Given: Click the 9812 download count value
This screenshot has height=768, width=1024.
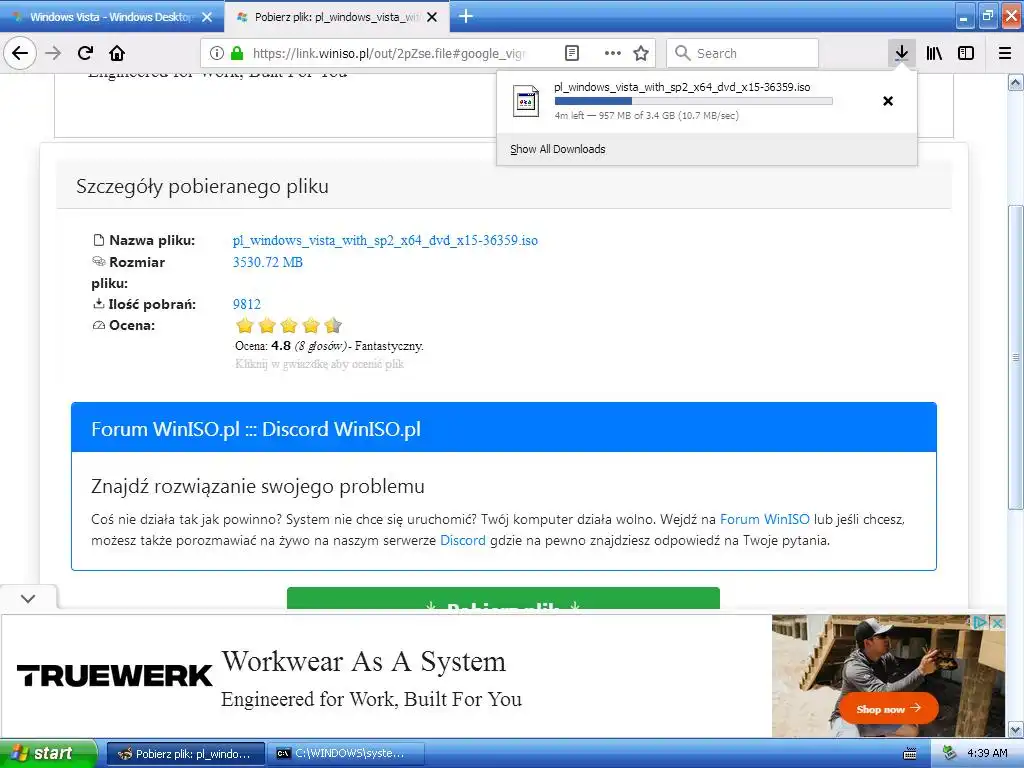Looking at the screenshot, I should click(247, 304).
